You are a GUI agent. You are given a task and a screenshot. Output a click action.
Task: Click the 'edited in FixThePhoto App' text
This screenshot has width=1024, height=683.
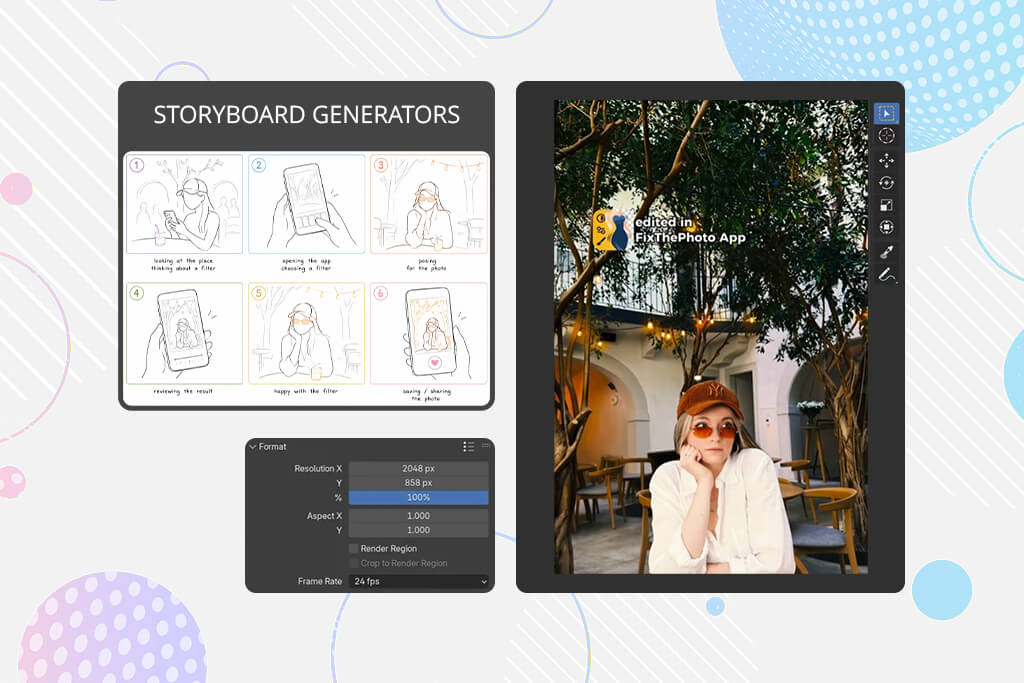pos(690,230)
